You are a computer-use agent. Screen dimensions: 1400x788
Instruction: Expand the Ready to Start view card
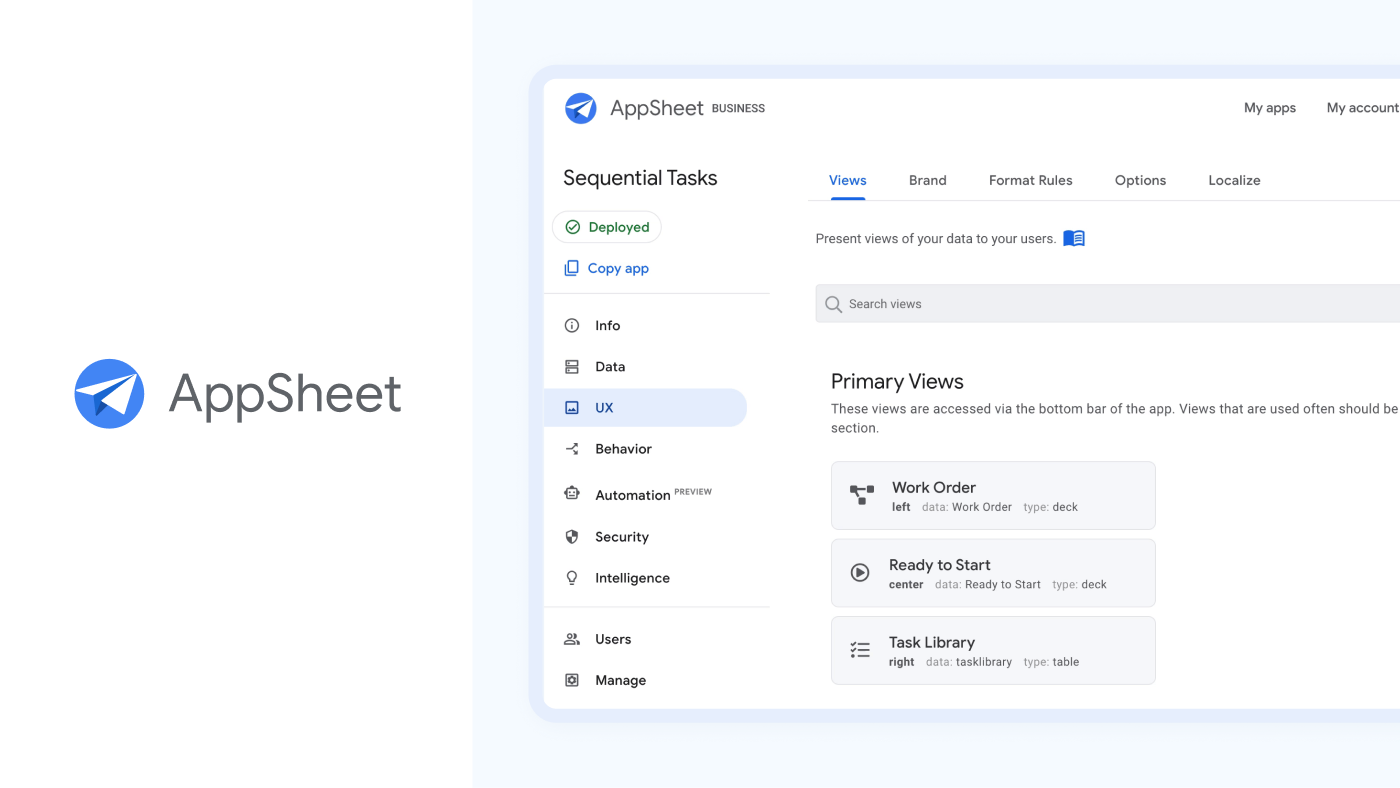(x=993, y=573)
